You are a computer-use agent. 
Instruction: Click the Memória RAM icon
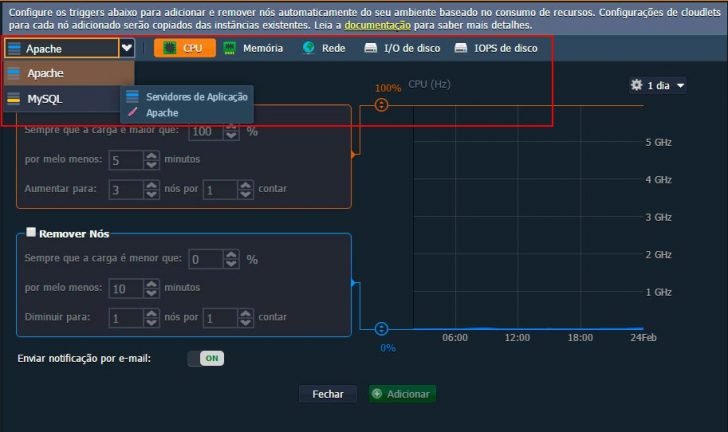tap(229, 48)
